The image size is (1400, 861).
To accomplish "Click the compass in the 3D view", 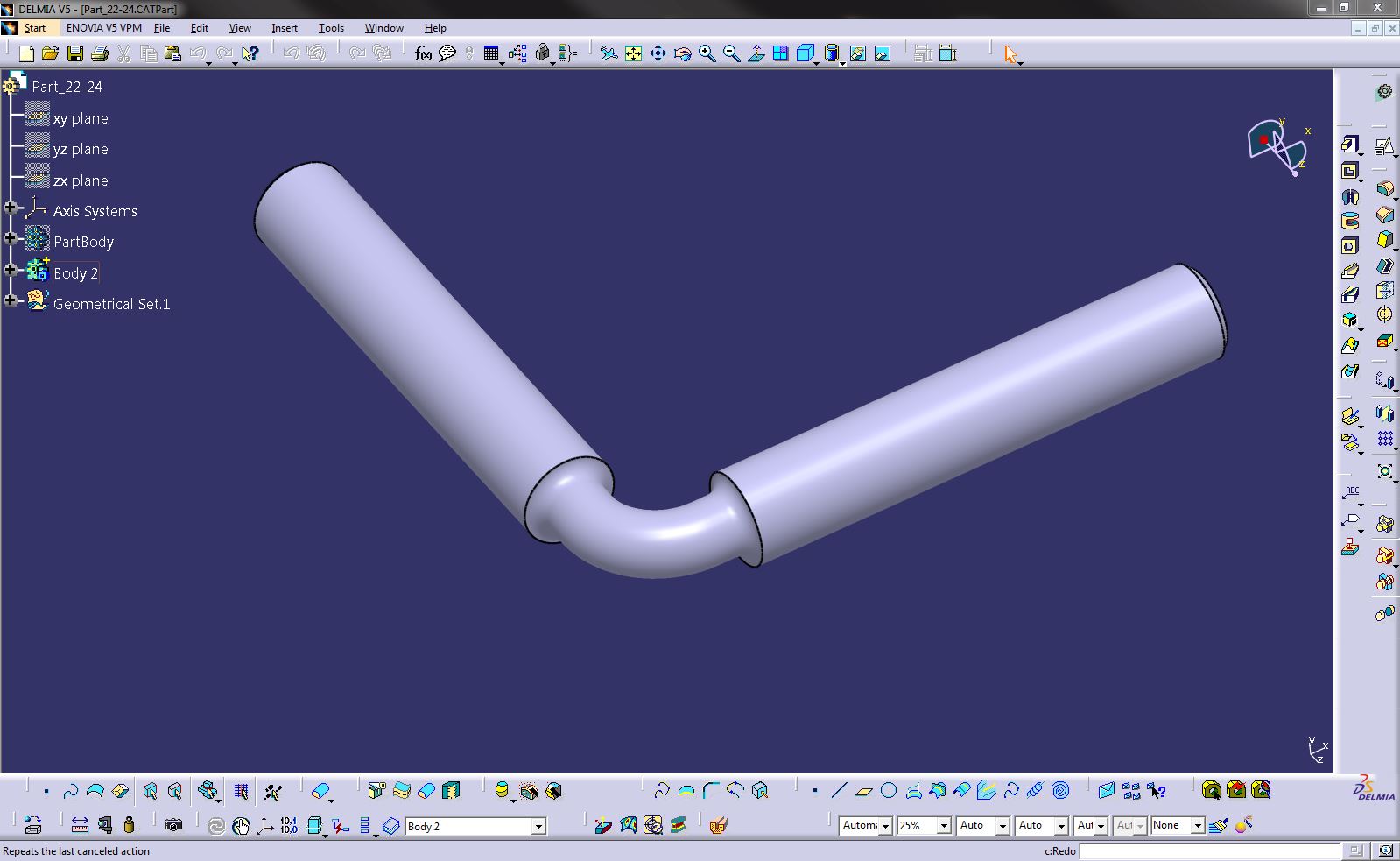I will coord(1277,146).
